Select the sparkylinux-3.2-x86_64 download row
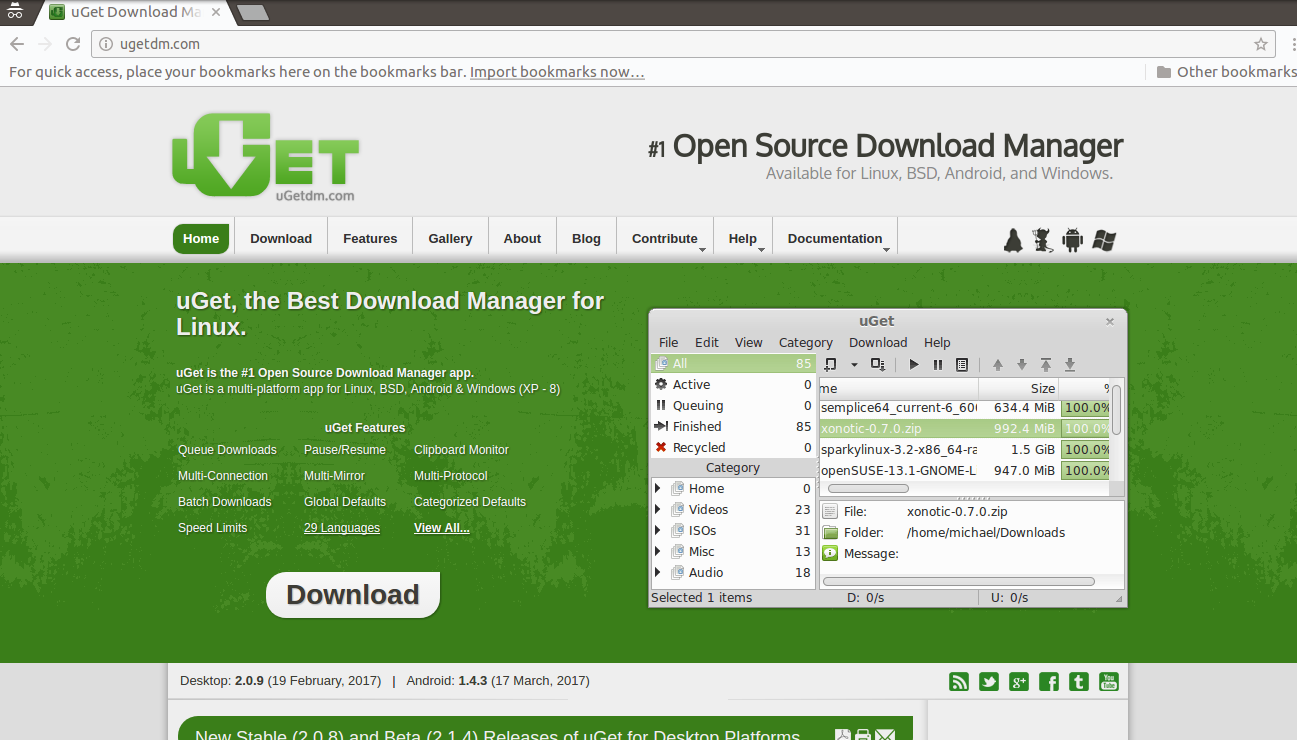The image size is (1297, 740). click(965, 450)
